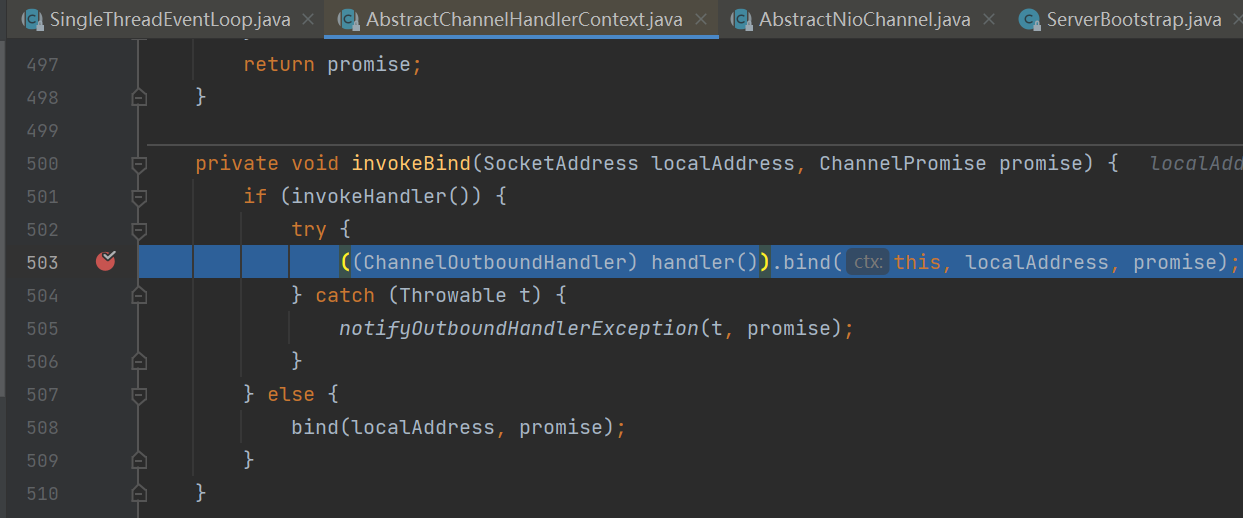Remove the breakpoint on line 503
Viewport: 1243px width, 518px height.
(x=106, y=262)
